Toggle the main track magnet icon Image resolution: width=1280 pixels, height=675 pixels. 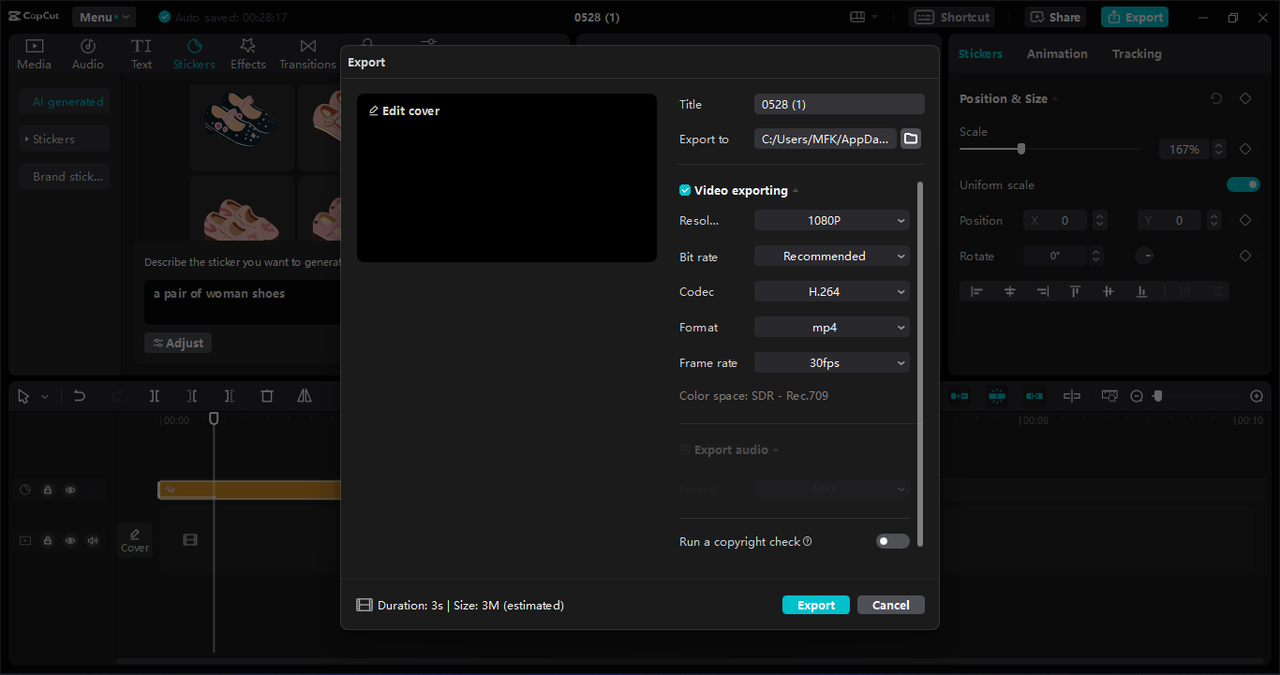coord(959,396)
